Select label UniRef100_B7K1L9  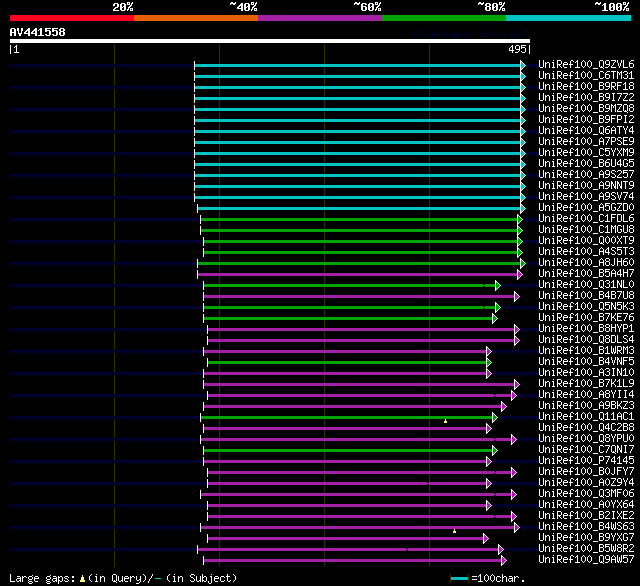click(586, 384)
